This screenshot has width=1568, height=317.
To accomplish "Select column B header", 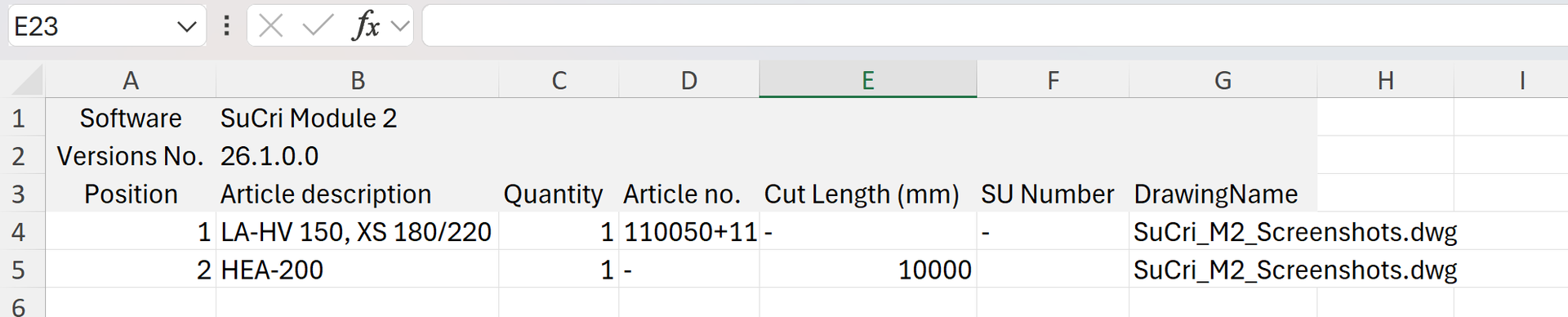I will 358,80.
